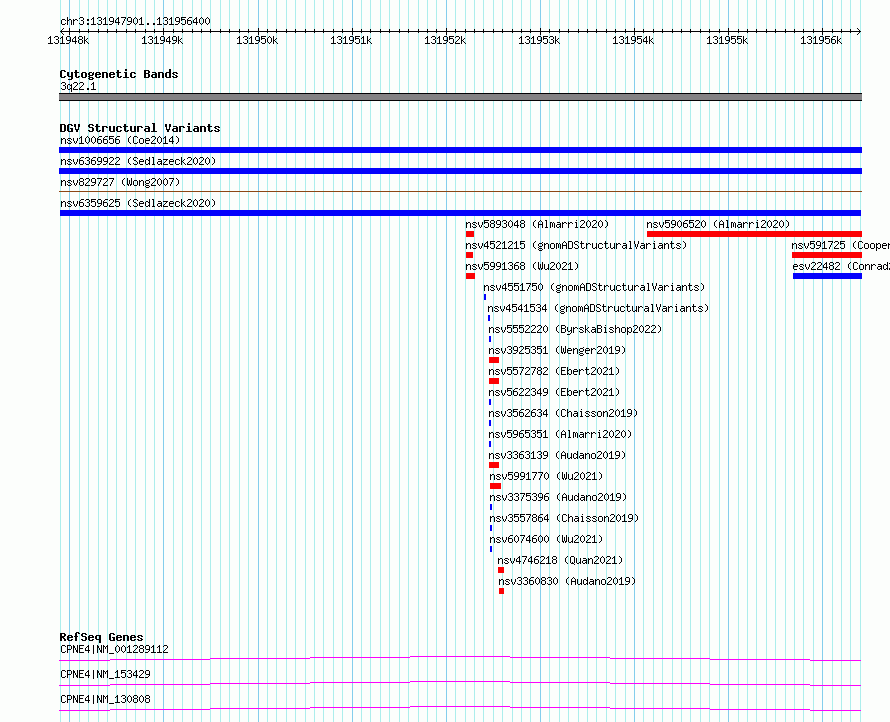This screenshot has height=722, width=890.
Task: Select nsv5991368 (Wu2021) label
Action: point(522,266)
